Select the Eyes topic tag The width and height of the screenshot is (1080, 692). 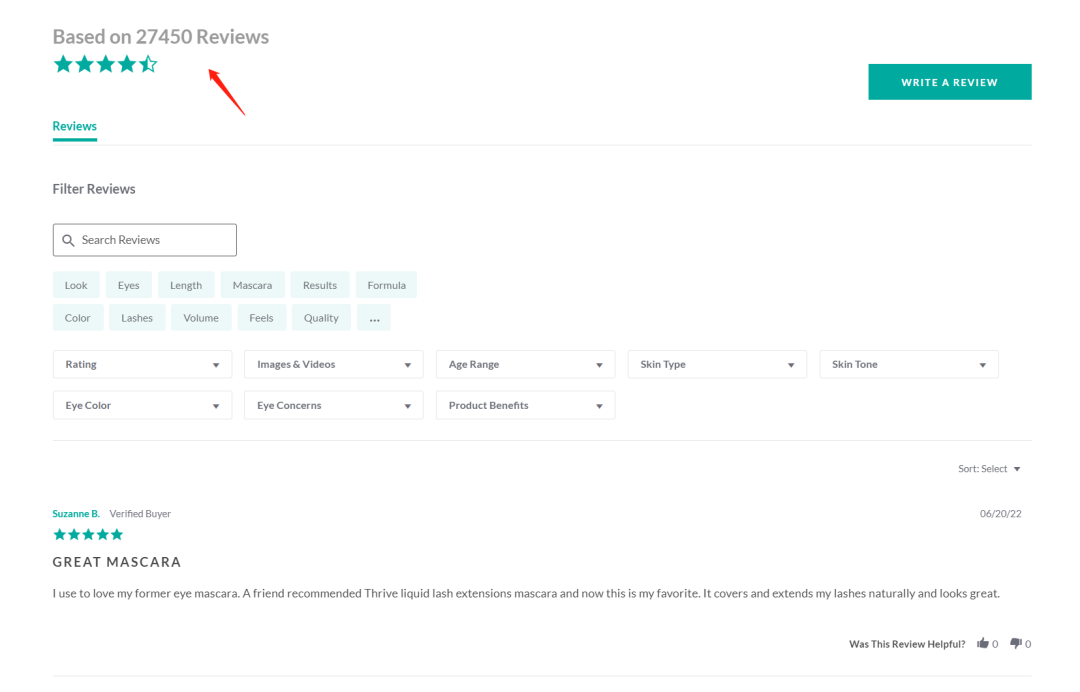[128, 285]
